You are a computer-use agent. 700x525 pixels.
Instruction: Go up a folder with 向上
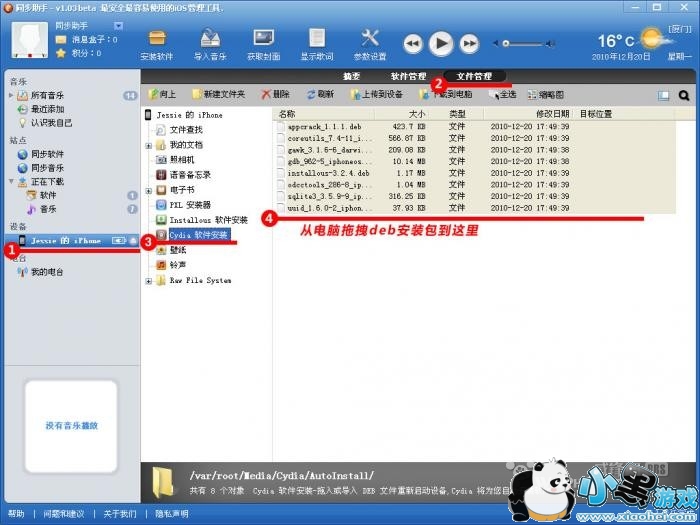coord(162,95)
